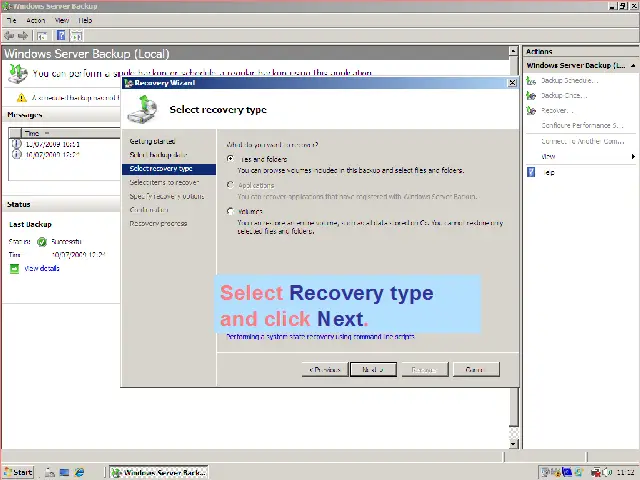Screen dimensions: 640x480
Task: Select the Volumes radio button
Action: (231, 211)
